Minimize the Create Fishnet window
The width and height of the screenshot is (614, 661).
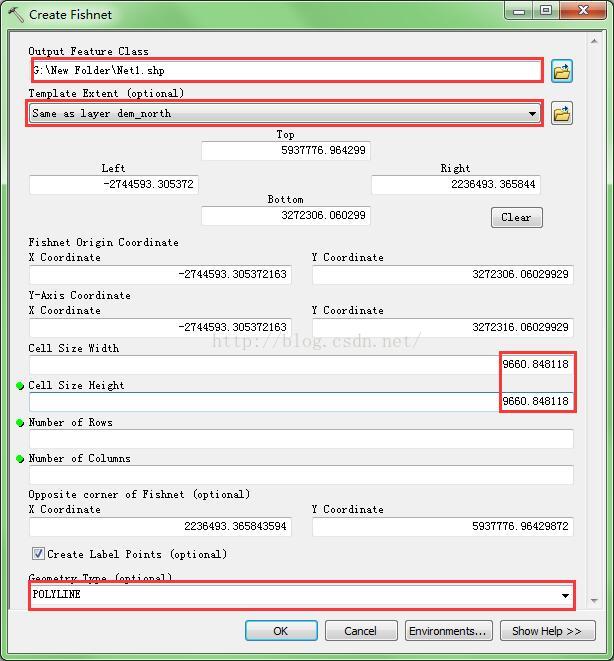(519, 11)
